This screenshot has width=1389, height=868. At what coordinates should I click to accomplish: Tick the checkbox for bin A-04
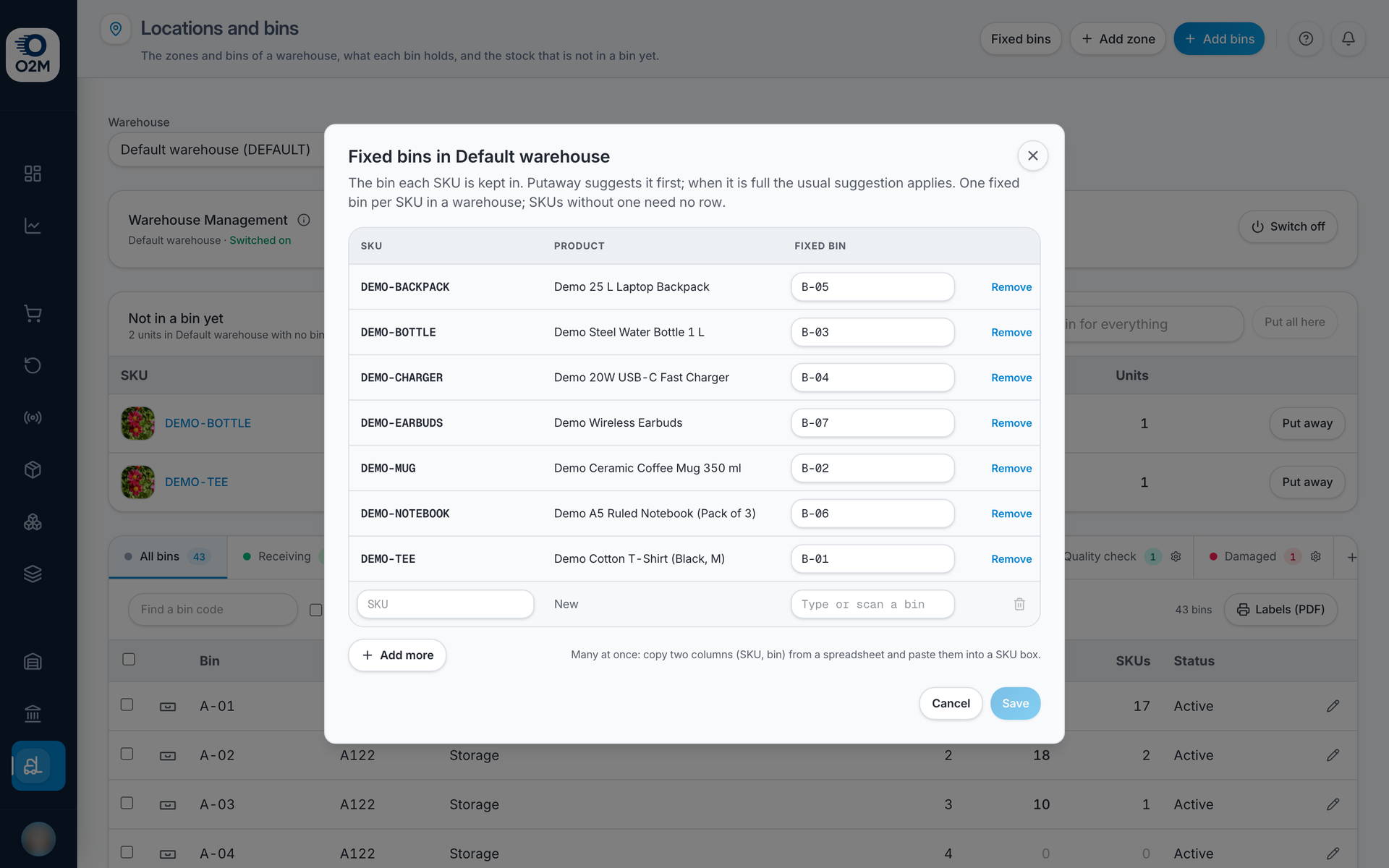127,852
